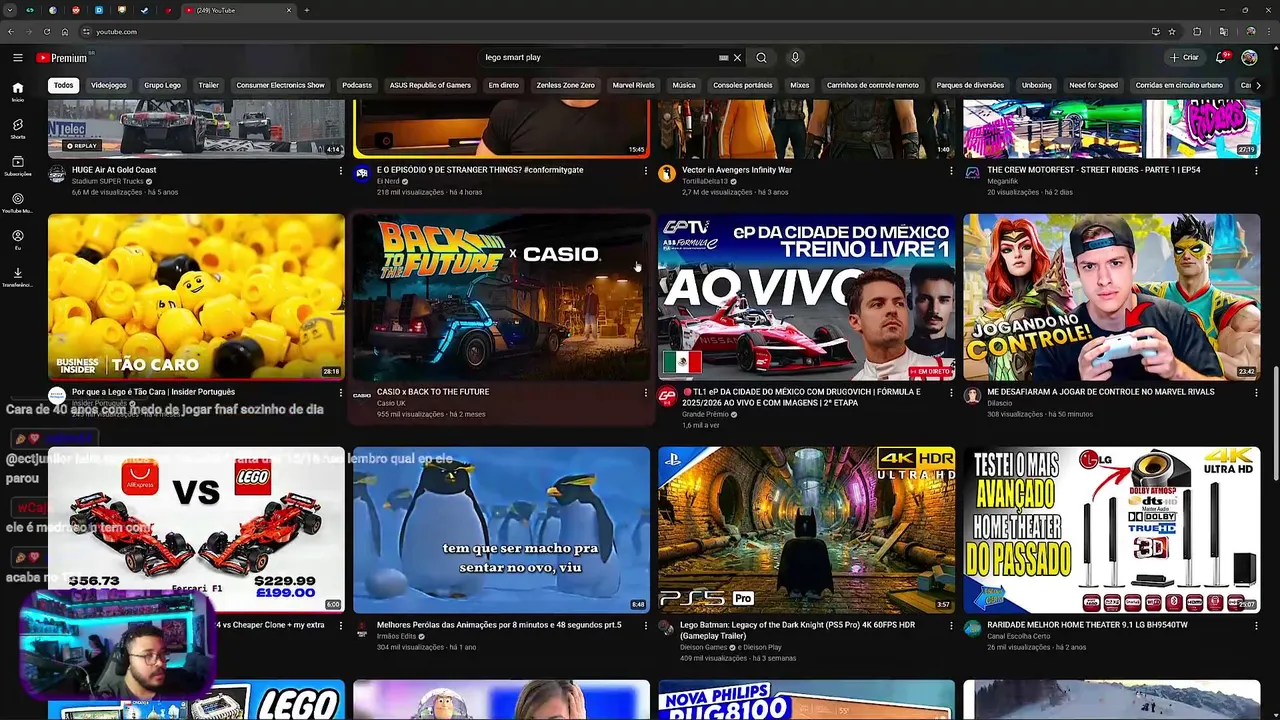Open options for Vector in Avengers Infinity War
The height and width of the screenshot is (720, 1280).
(951, 170)
